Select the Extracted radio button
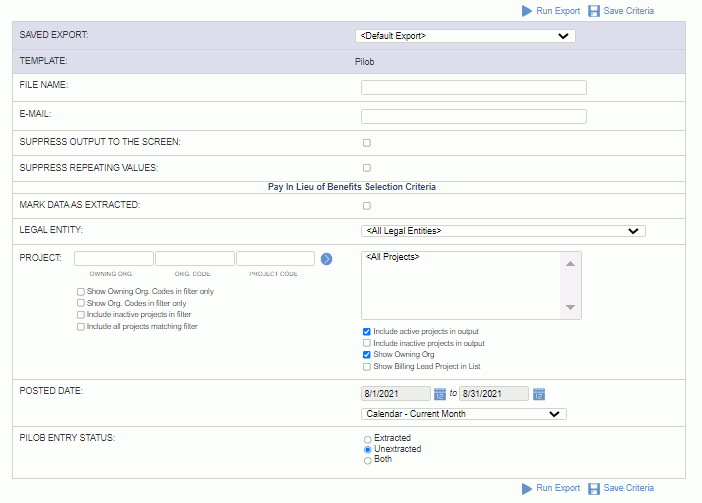Image resolution: width=702 pixels, height=503 pixels. point(368,439)
